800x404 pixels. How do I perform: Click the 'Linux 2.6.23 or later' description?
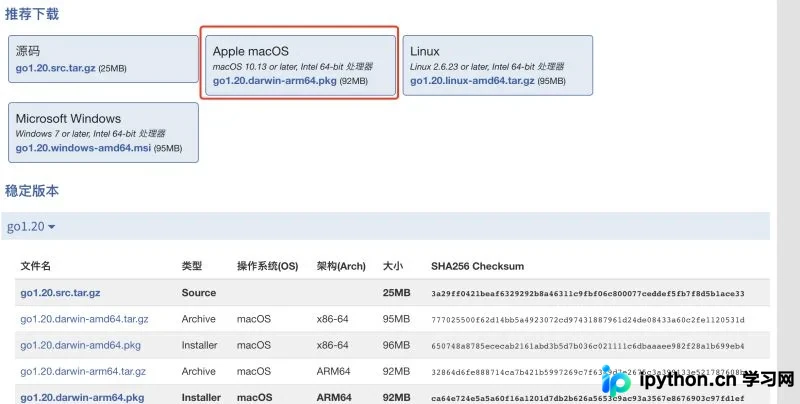[x=487, y=66]
